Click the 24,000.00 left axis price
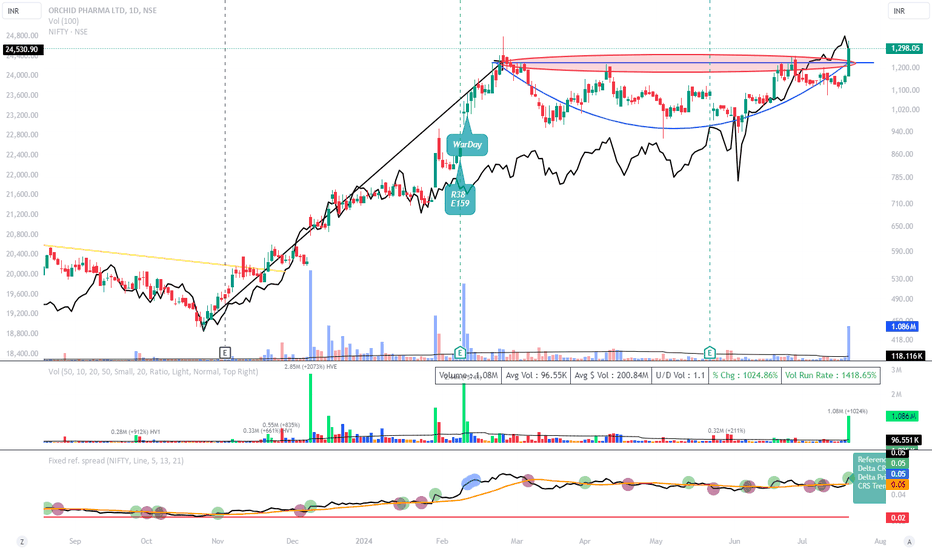 22,75
